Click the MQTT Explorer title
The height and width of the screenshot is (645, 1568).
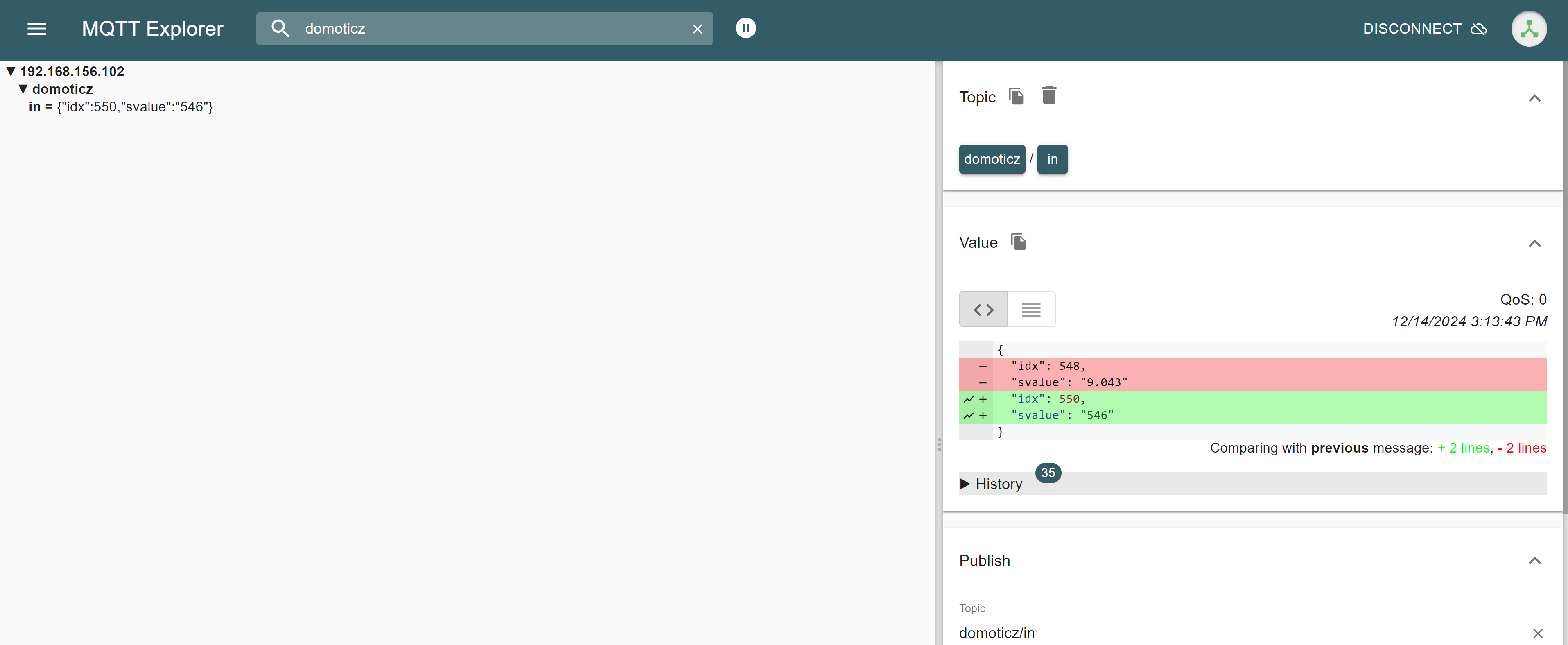[152, 29]
